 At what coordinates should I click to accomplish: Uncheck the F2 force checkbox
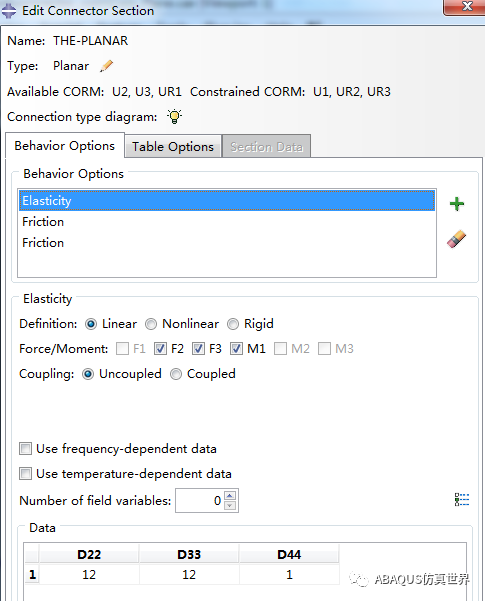point(160,349)
